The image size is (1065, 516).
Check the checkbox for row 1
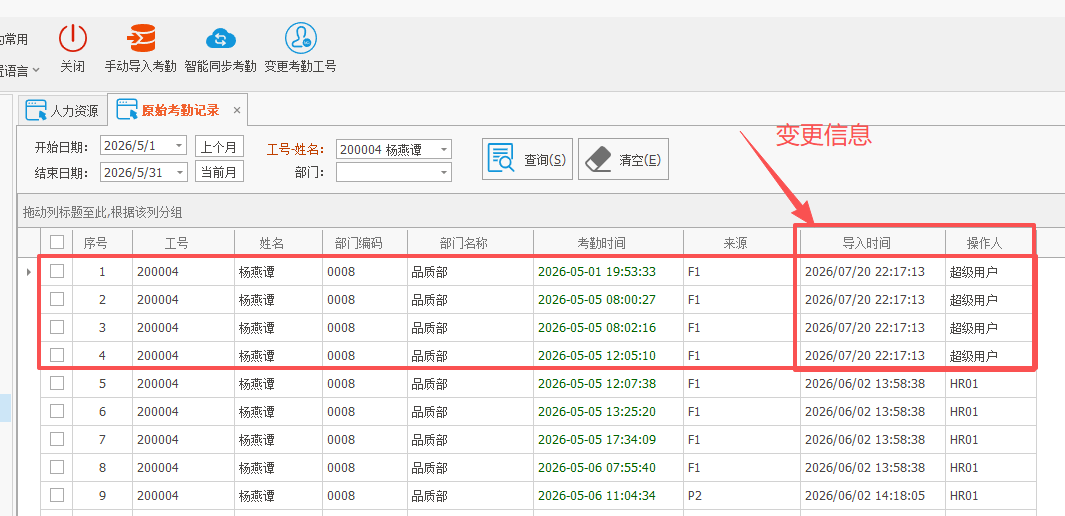click(57, 271)
